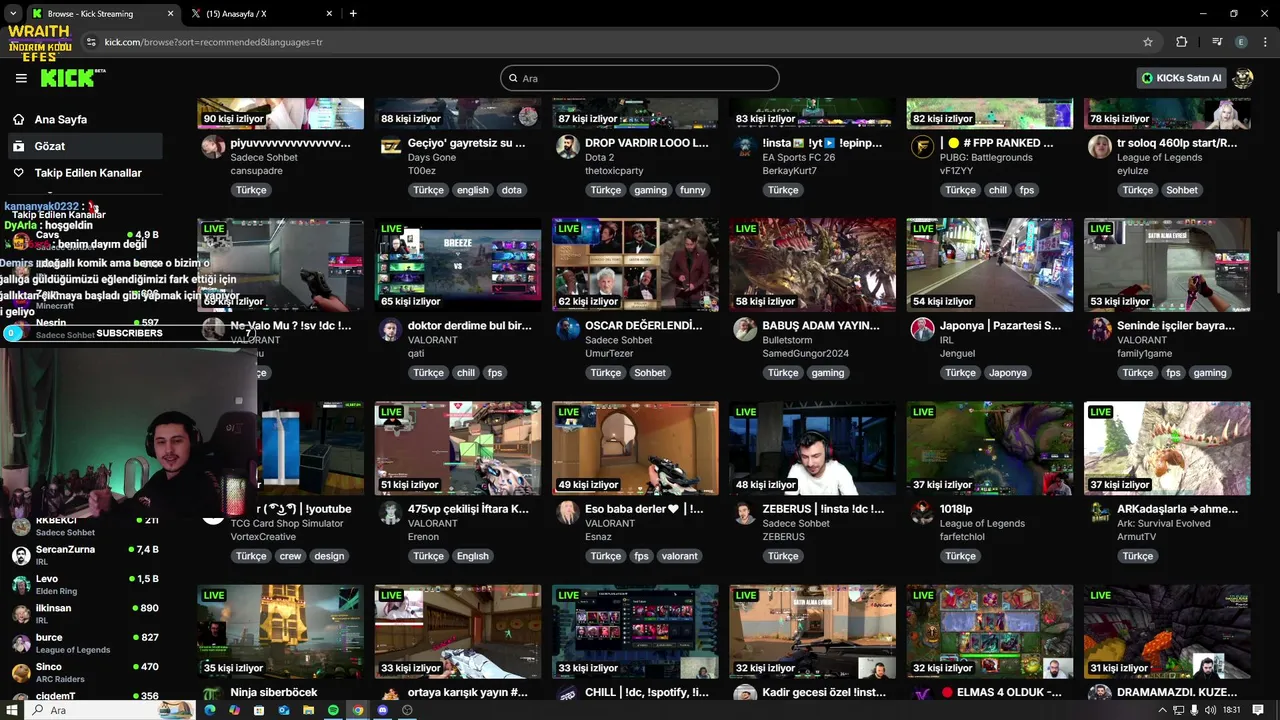Show hidden system tray icons chevron
The height and width of the screenshot is (720, 1280).
tap(1163, 710)
